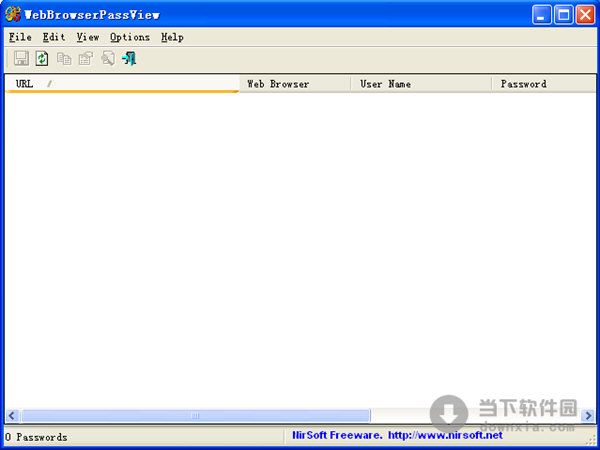Image resolution: width=600 pixels, height=450 pixels.
Task: Click the horizontal scrollbar thumb
Action: tap(196, 416)
